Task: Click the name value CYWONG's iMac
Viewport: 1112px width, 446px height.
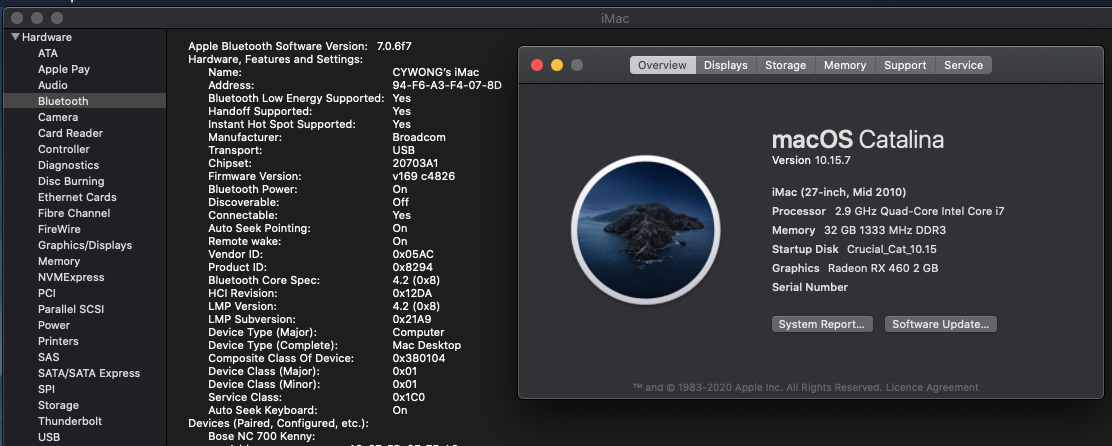Action: click(x=435, y=72)
